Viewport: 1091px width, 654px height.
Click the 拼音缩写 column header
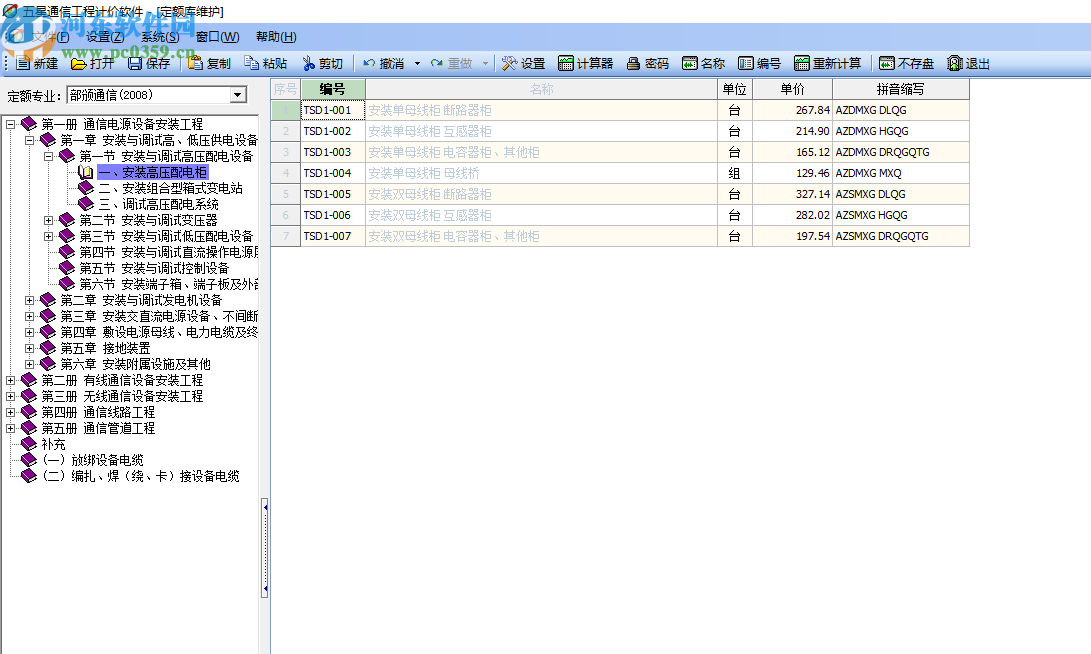900,89
